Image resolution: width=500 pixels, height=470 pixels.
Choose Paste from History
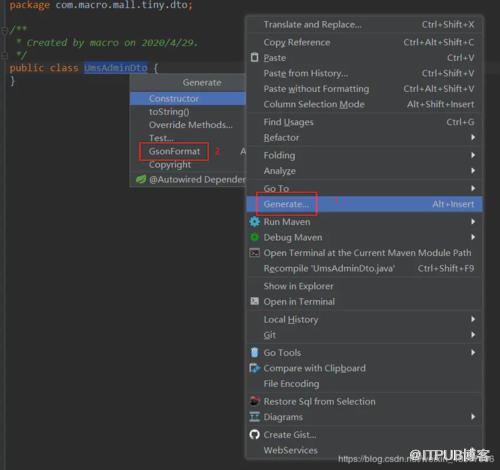click(364, 73)
